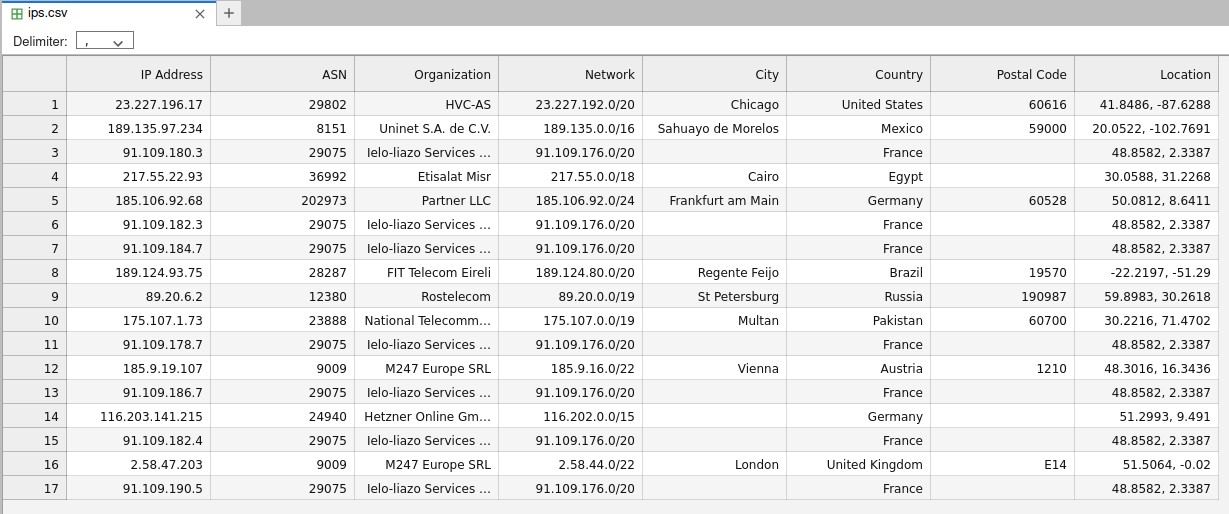Click the Organization column header
Screen dimensions: 1229x514
pyautogui.click(x=426, y=75)
